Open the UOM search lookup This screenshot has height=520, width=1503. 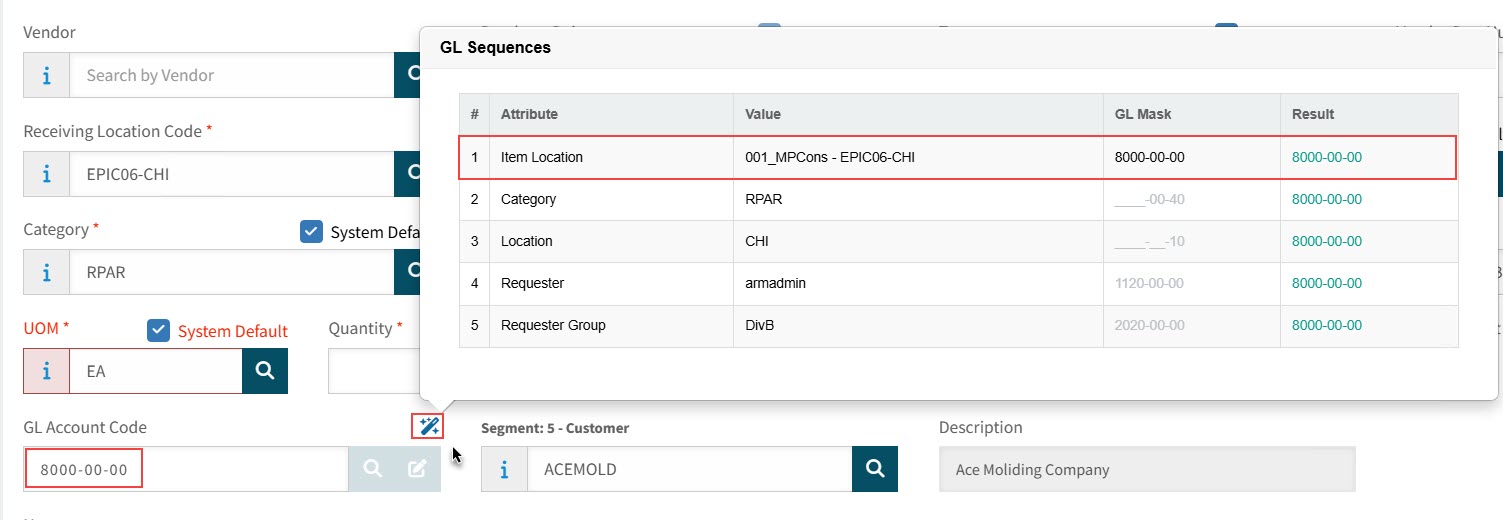coord(265,371)
